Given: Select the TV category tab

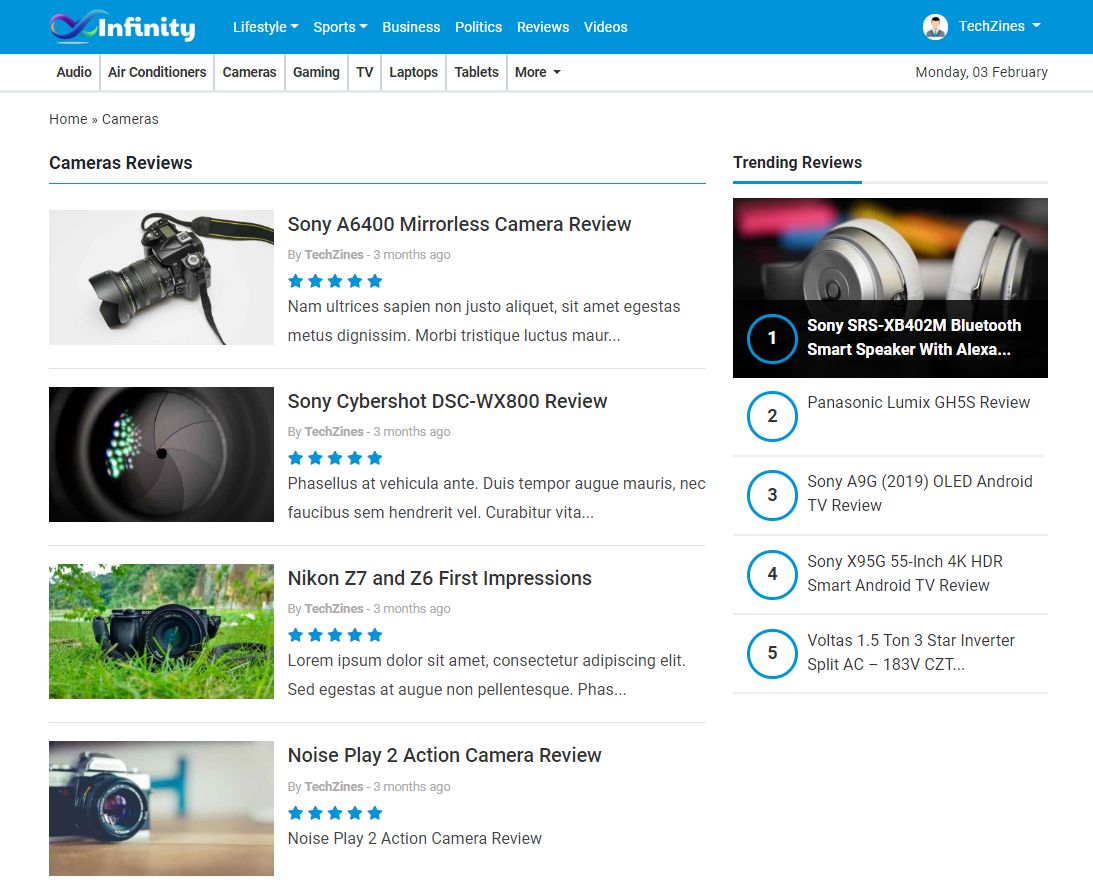Looking at the screenshot, I should coord(365,72).
